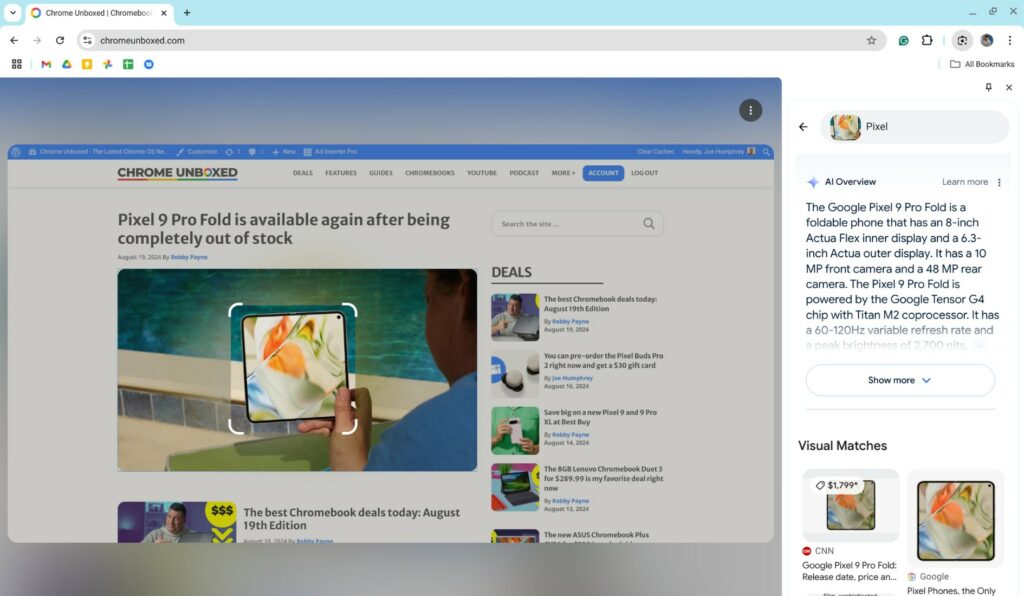Open the Google Drive bookmark shortcut
This screenshot has height=596, width=1024.
(67, 64)
